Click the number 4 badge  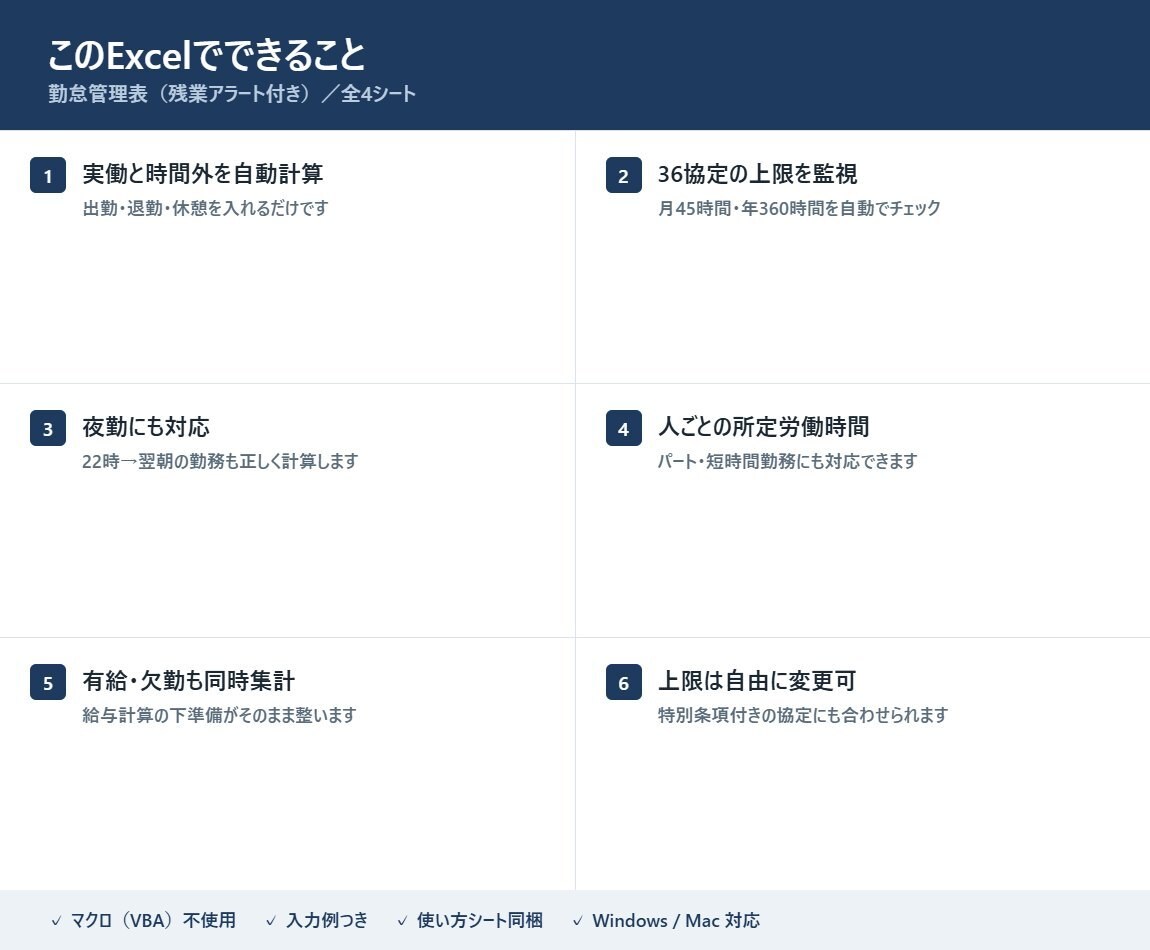pos(623,428)
